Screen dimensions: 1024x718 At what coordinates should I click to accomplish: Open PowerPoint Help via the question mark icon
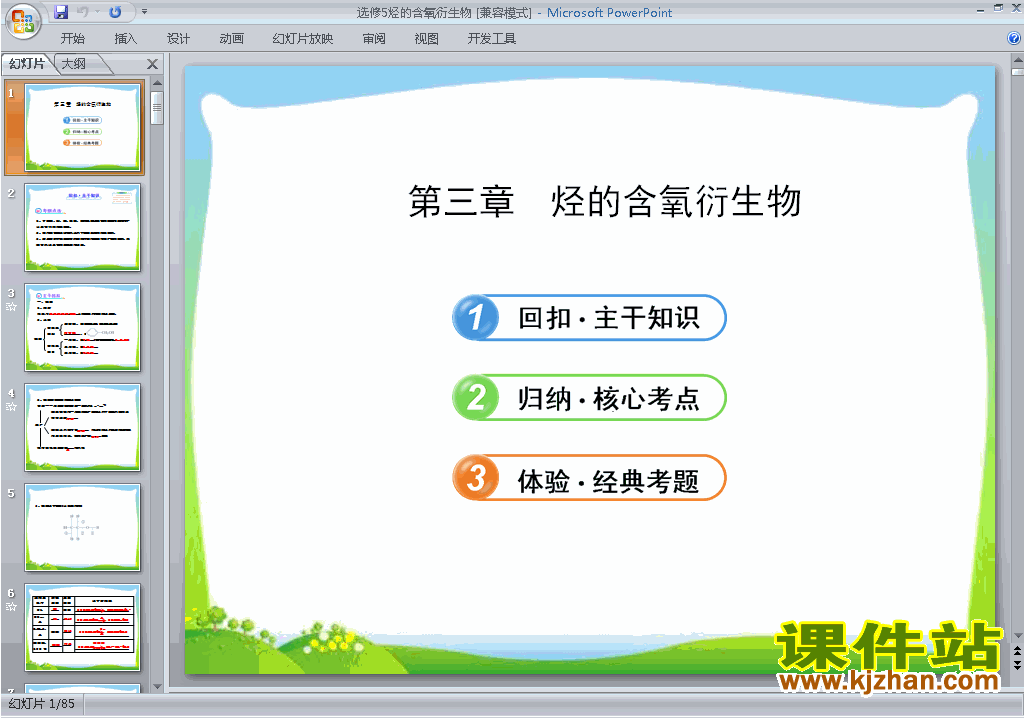[x=1014, y=38]
